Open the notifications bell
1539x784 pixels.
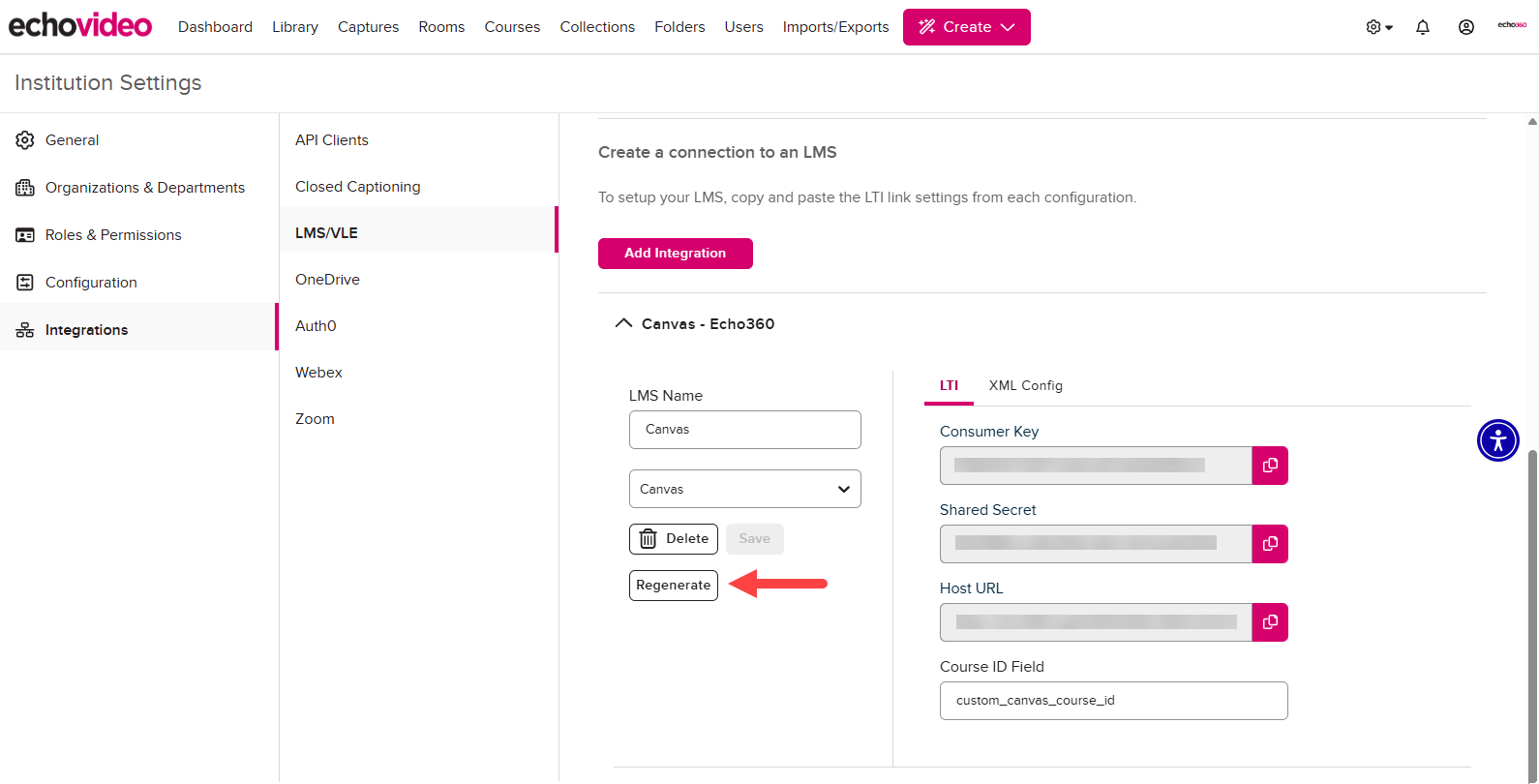pyautogui.click(x=1423, y=27)
